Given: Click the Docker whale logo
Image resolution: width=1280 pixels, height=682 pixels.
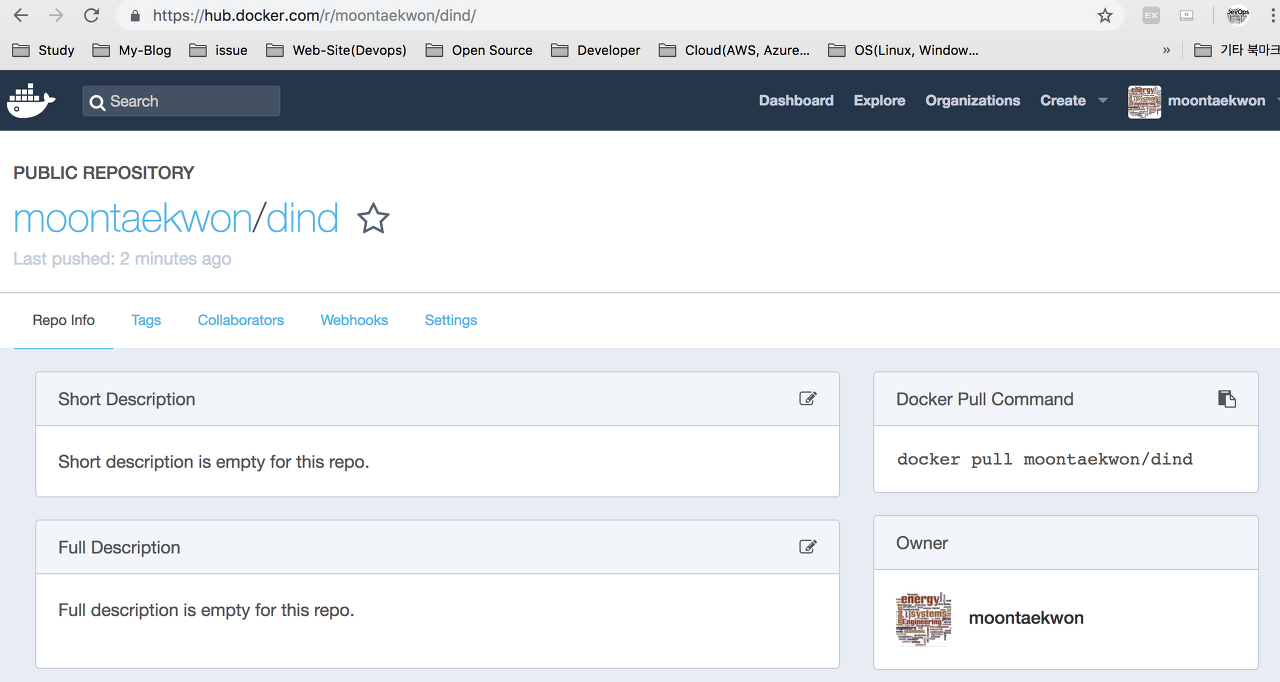Looking at the screenshot, I should pyautogui.click(x=31, y=101).
